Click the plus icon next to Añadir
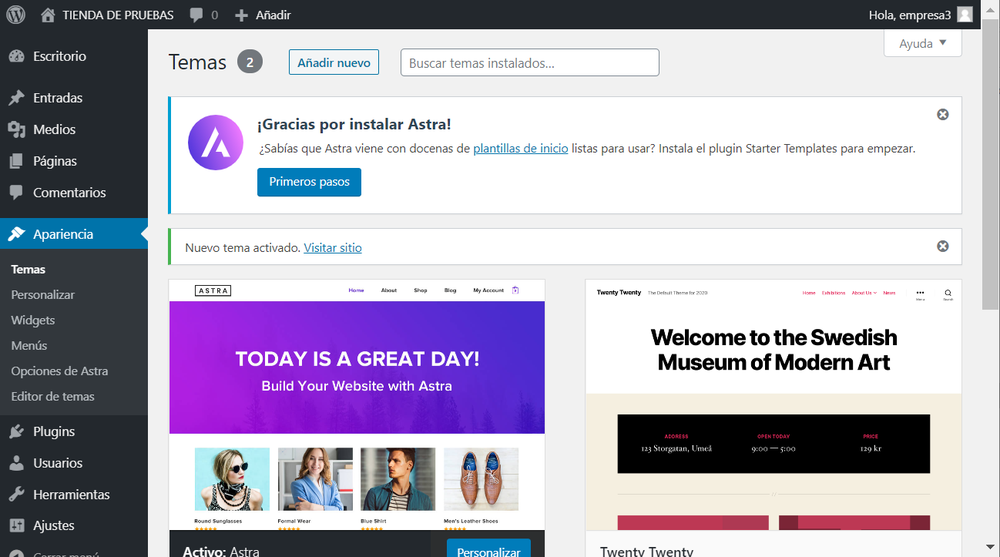This screenshot has width=1000, height=557. 241,15
